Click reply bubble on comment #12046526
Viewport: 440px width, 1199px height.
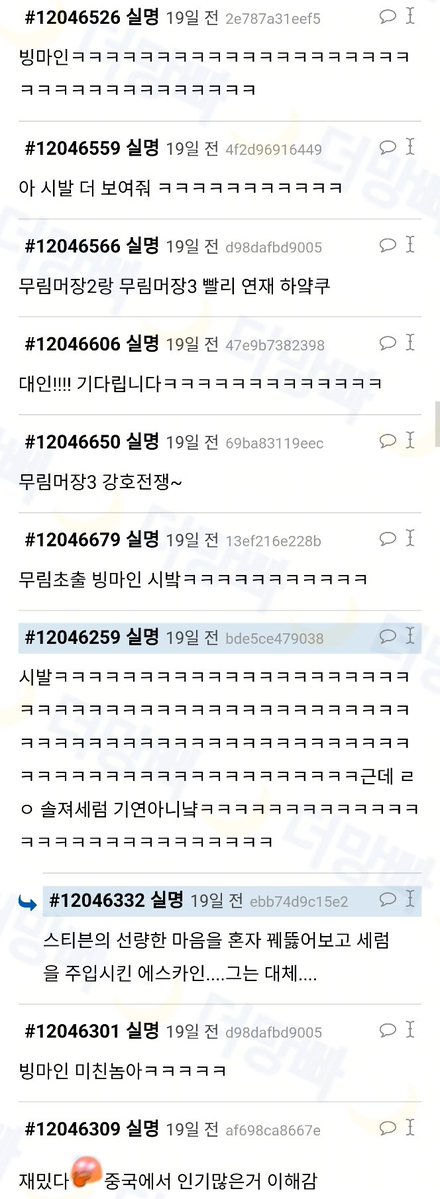click(388, 15)
